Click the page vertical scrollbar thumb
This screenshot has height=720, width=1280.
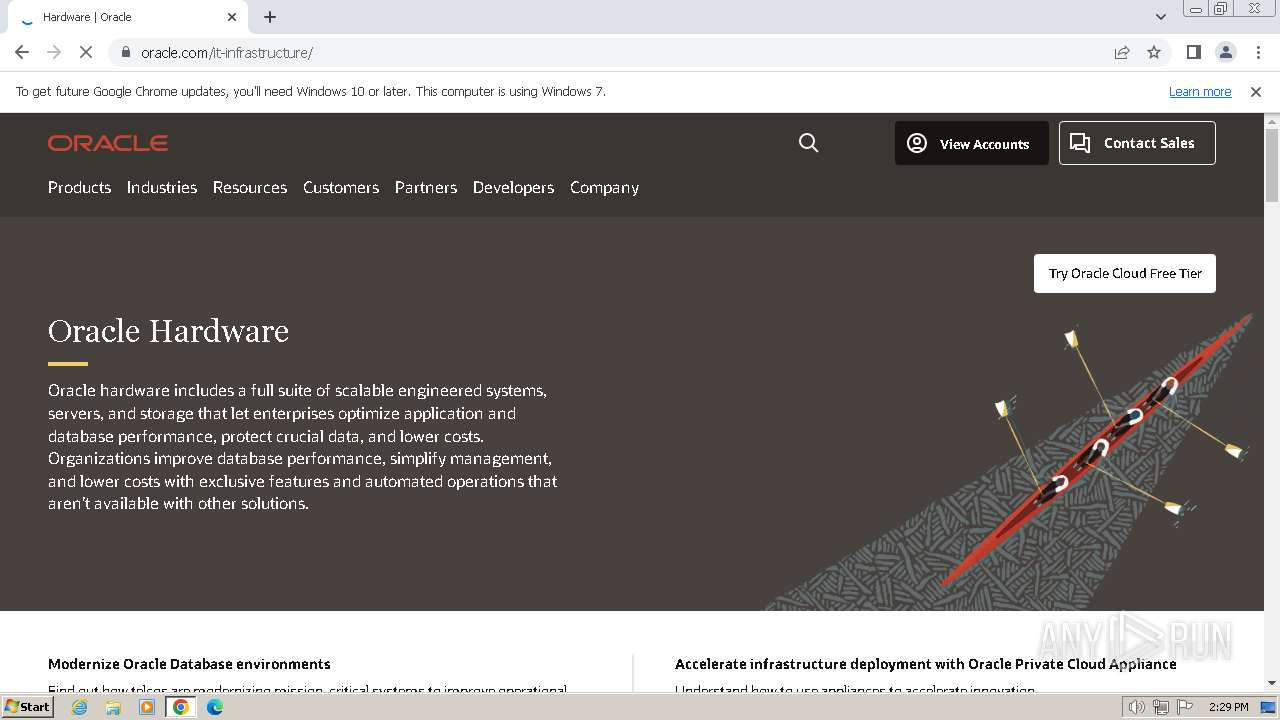(x=1272, y=165)
